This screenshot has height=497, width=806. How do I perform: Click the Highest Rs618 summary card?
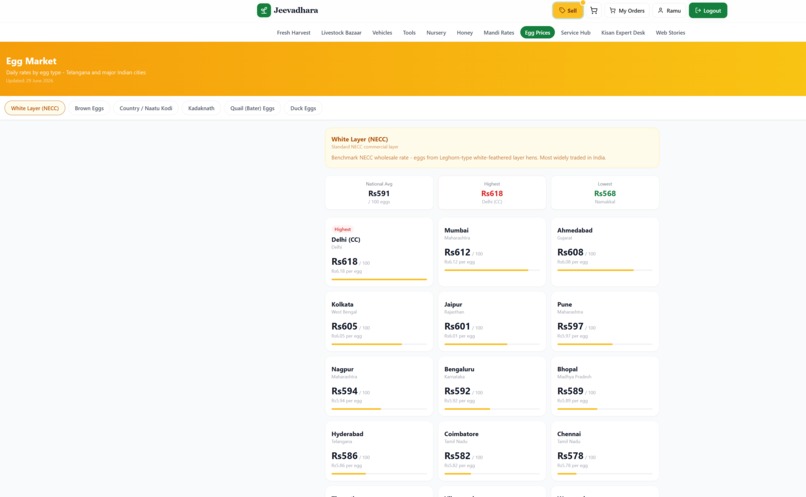[492, 193]
